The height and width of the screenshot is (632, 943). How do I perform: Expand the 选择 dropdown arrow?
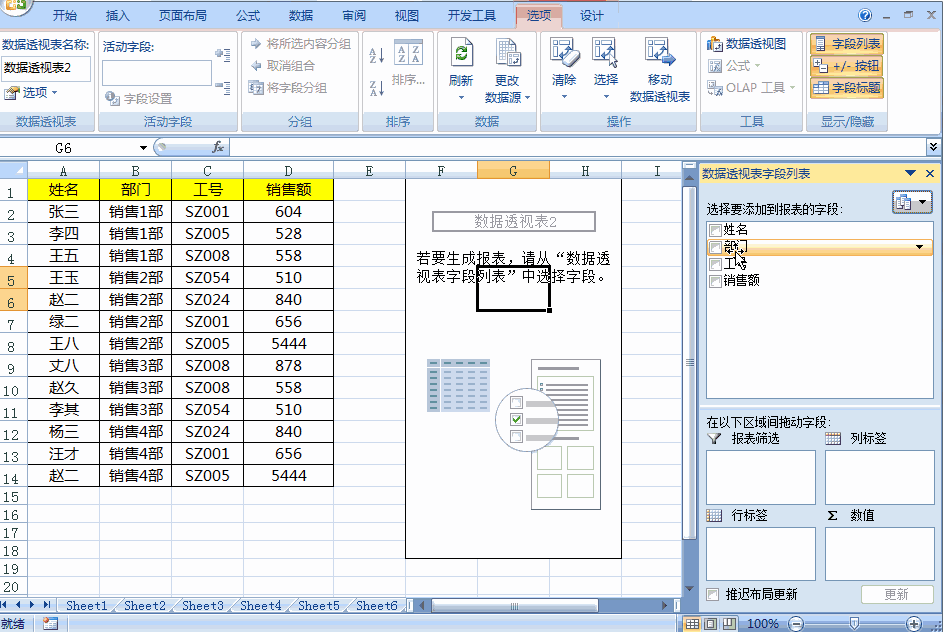606,96
